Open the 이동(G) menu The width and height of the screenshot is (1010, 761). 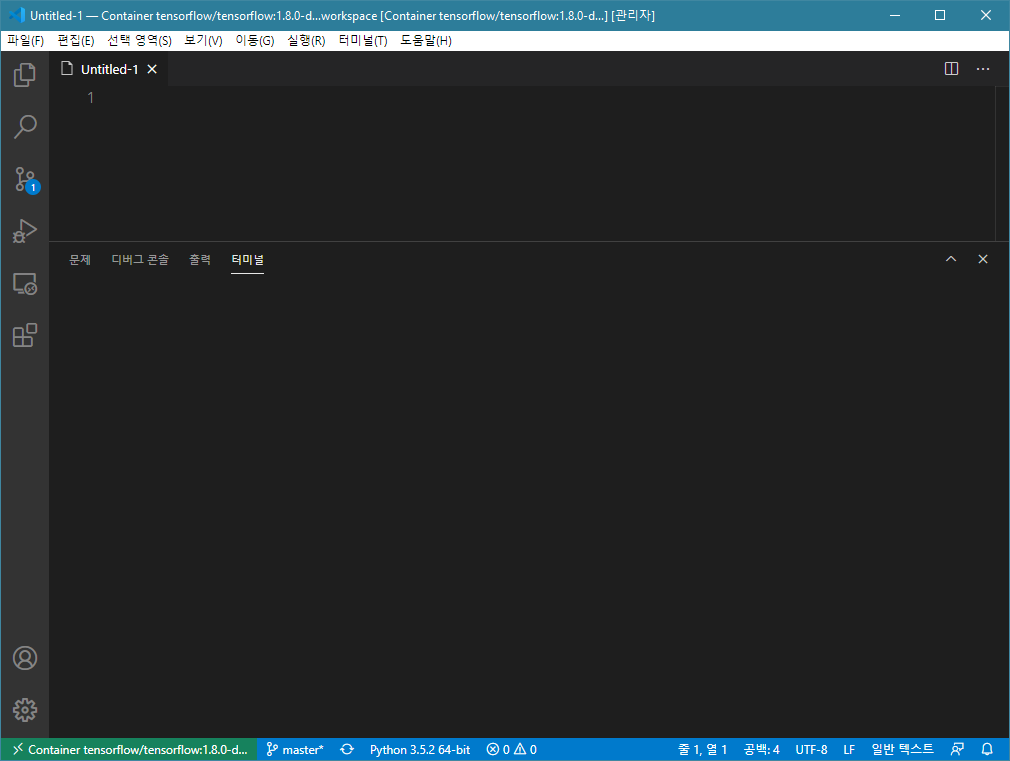[255, 41]
